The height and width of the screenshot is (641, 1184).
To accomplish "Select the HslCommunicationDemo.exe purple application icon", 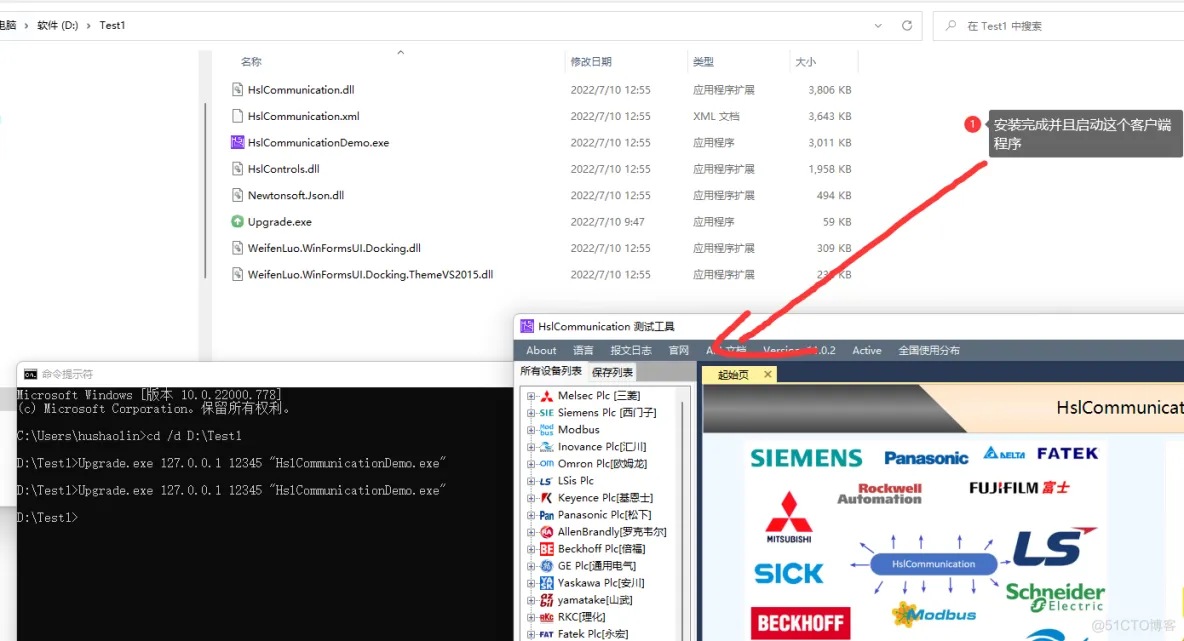I will [237, 143].
